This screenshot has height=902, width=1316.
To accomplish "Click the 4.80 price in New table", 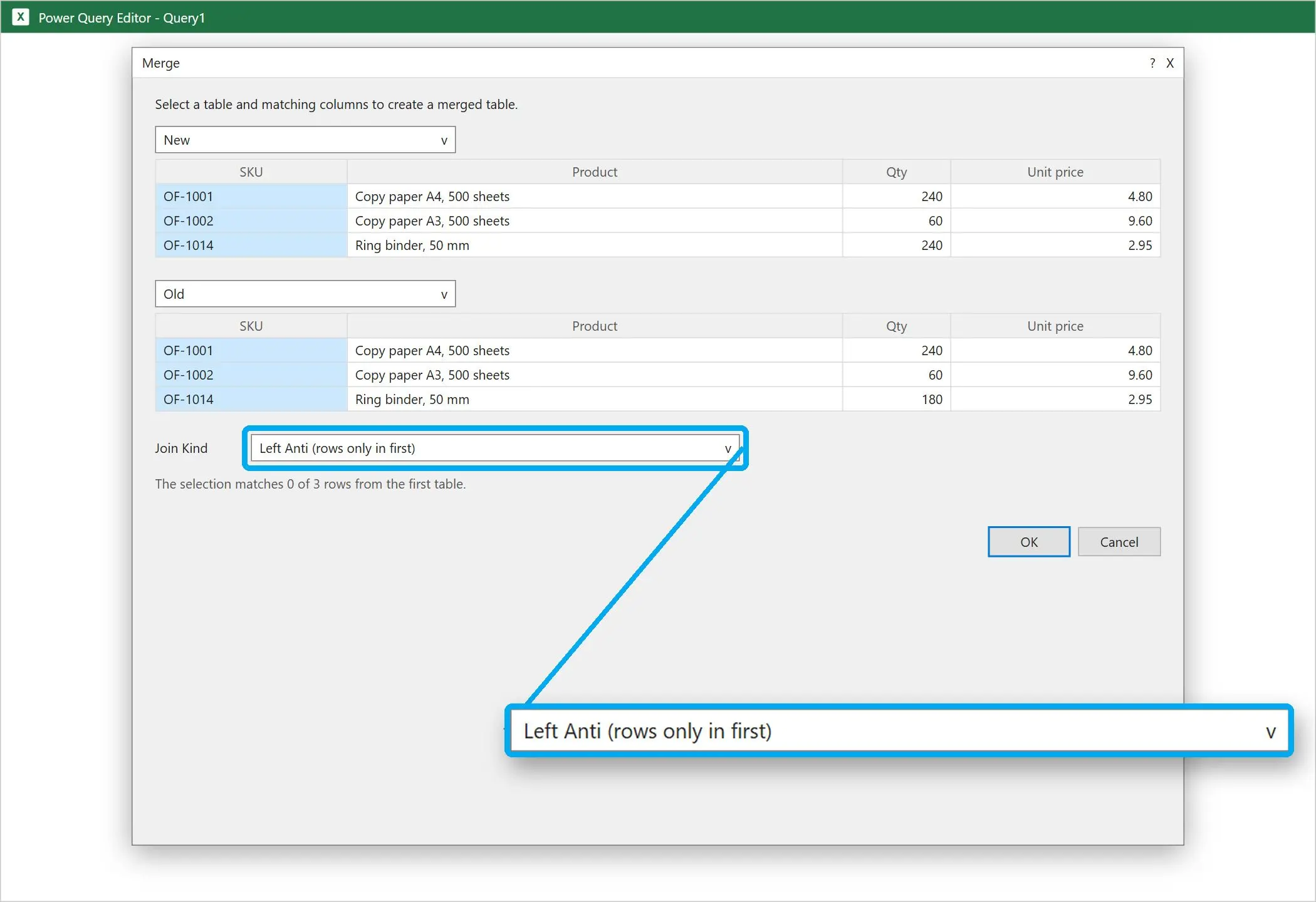I will (1055, 196).
